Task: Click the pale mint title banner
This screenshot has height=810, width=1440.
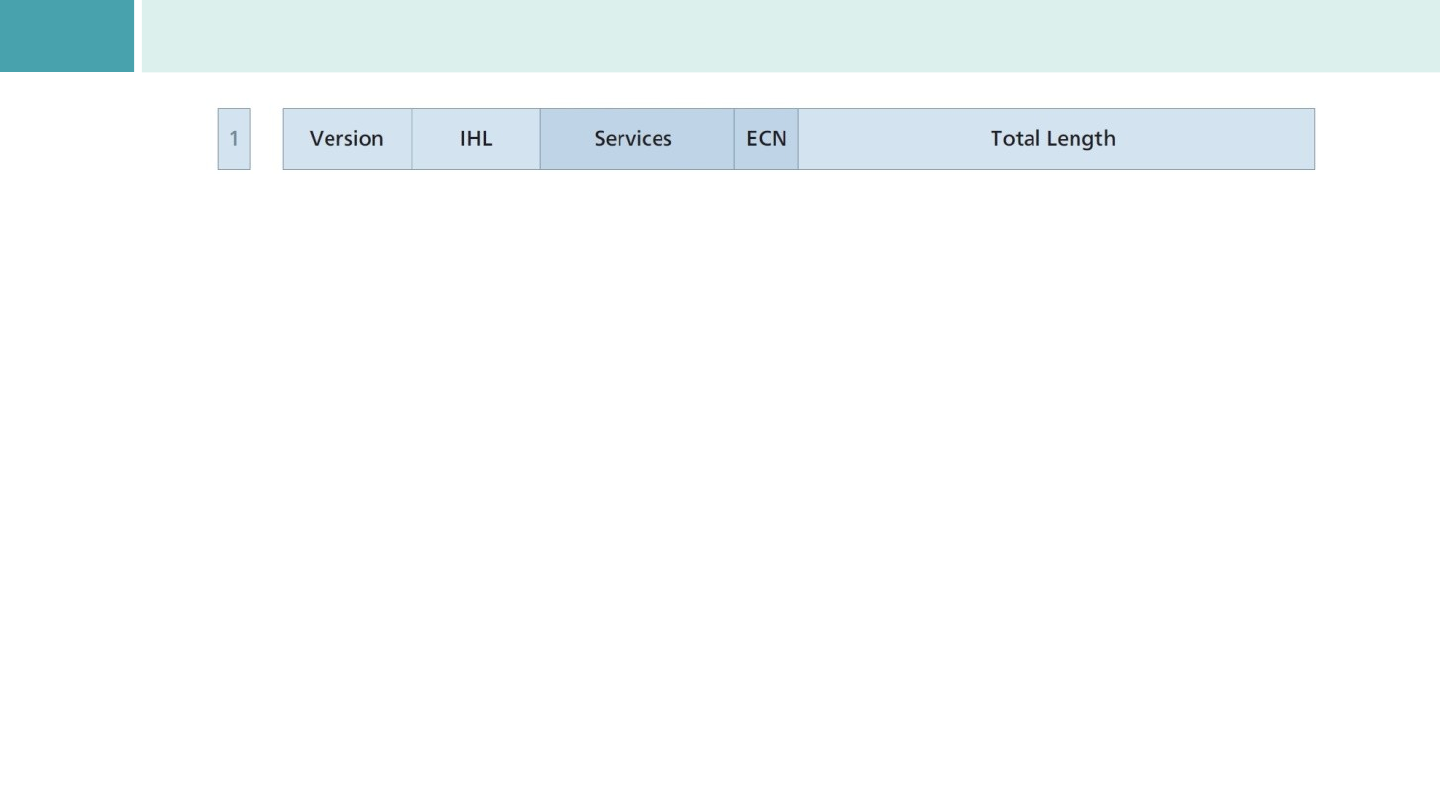Action: pos(790,36)
